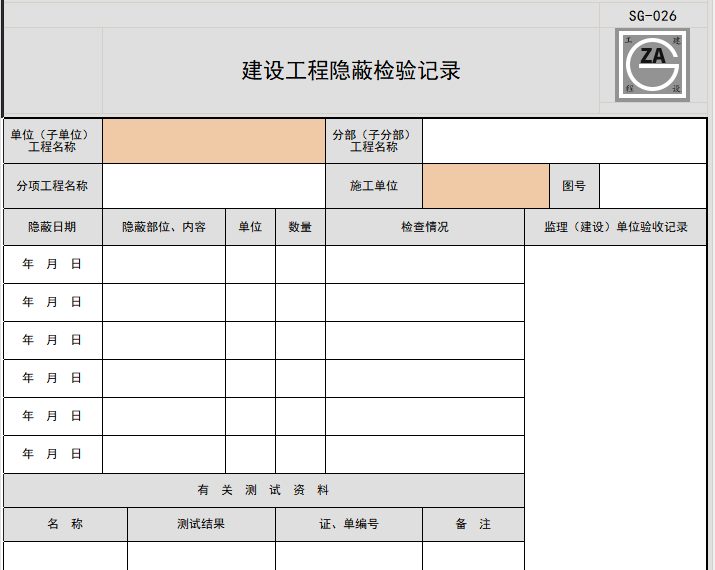Click the large empty area under 监理（建设）单位验收记录
The width and height of the screenshot is (715, 570).
pos(616,408)
